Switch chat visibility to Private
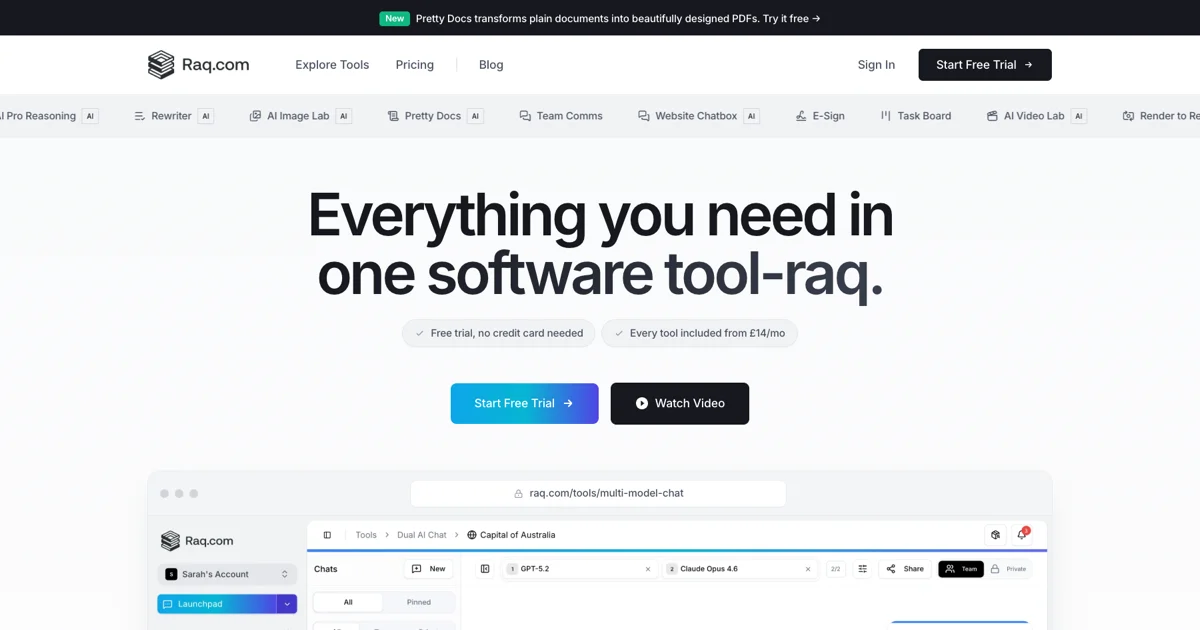 tap(1008, 569)
